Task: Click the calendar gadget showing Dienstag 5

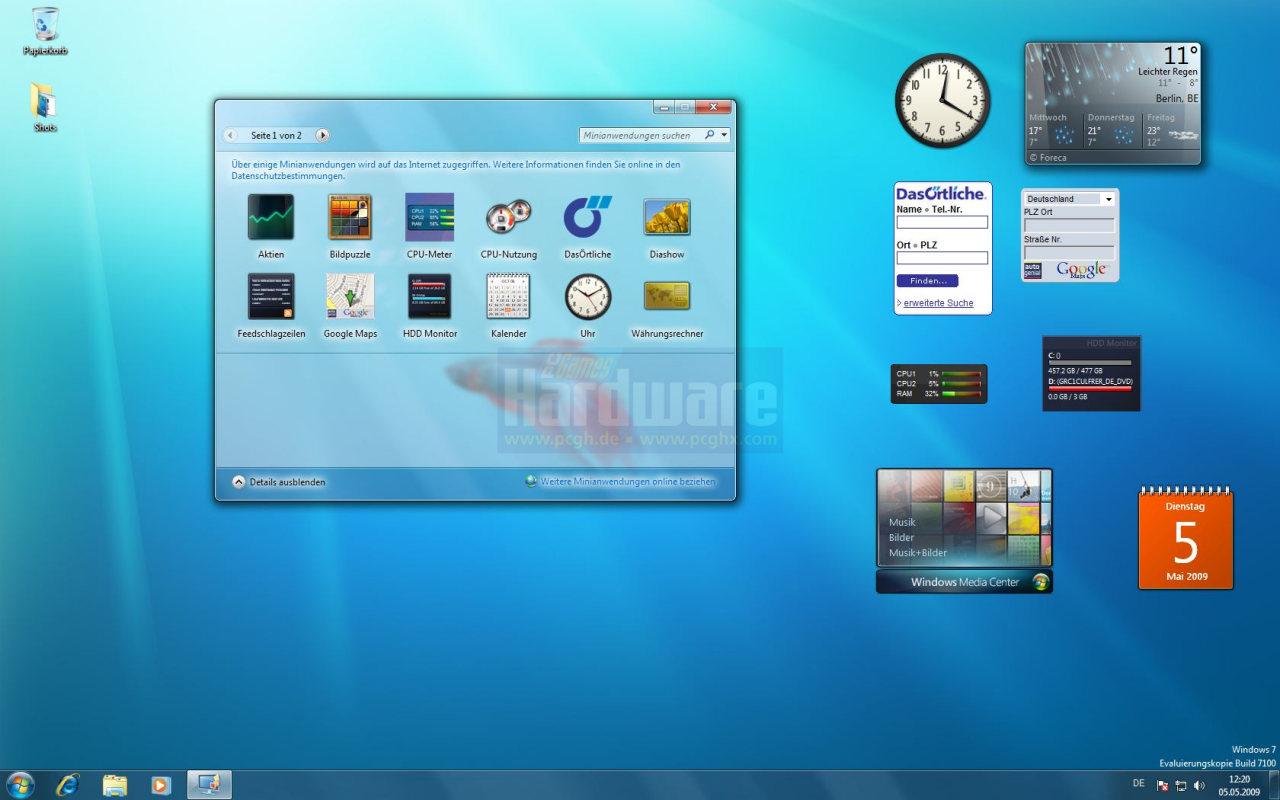Action: (1186, 538)
